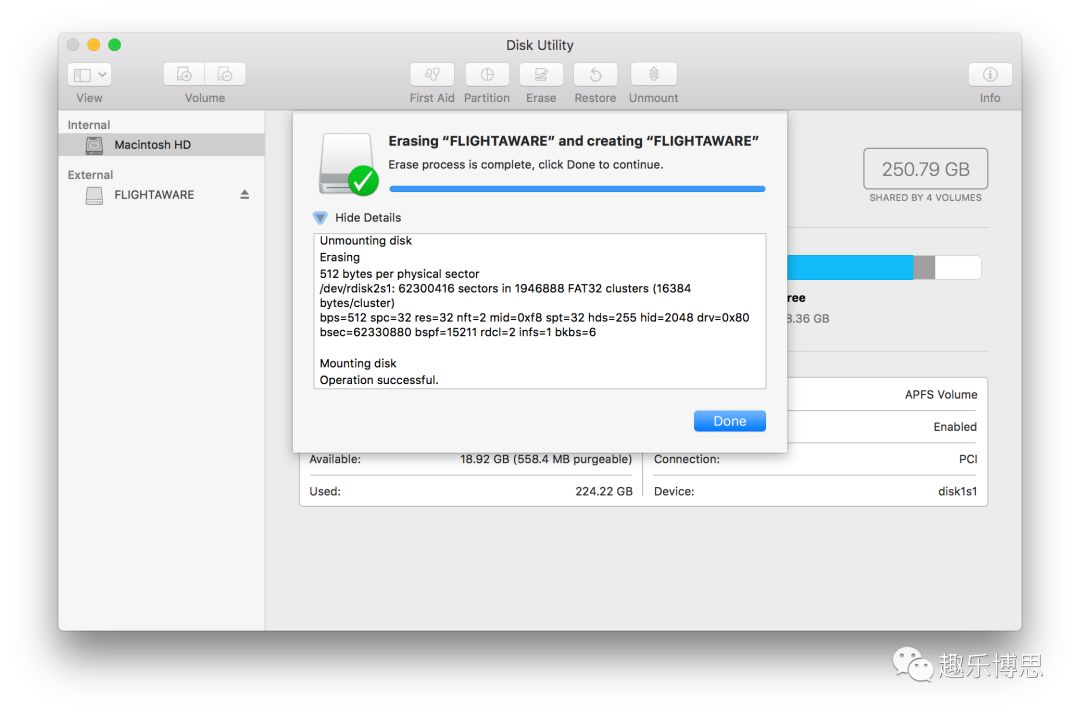Click the erase progress bar
Viewport: 1080px width, 714px height.
[577, 189]
